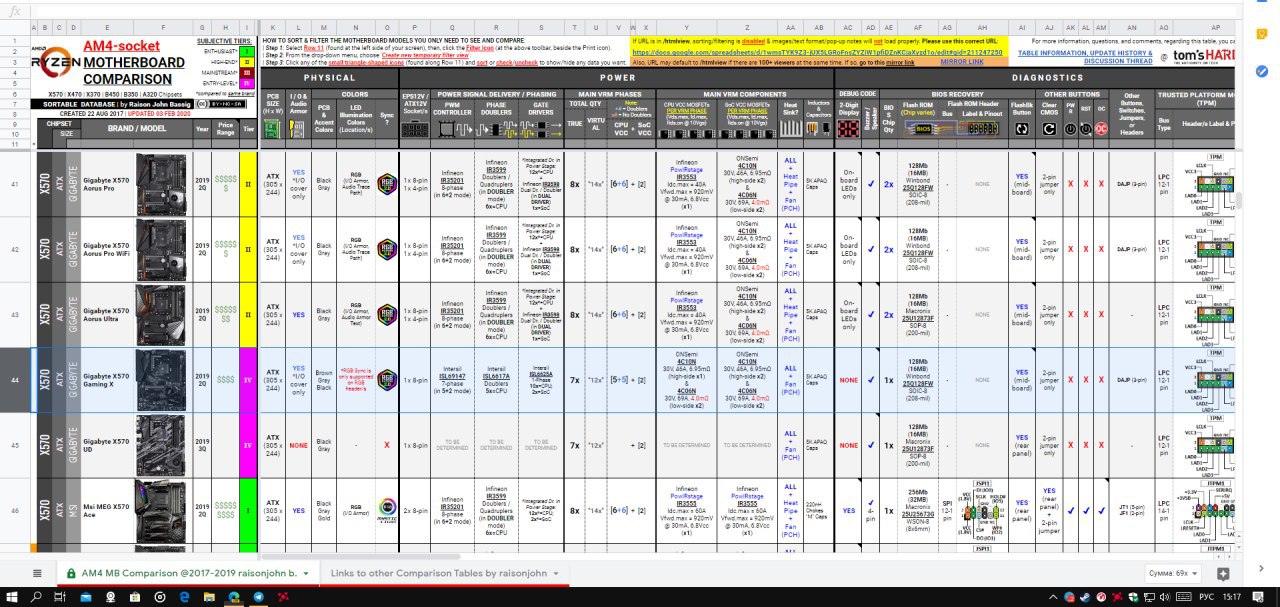Click the Clear CMOS header icon

click(x=1049, y=128)
